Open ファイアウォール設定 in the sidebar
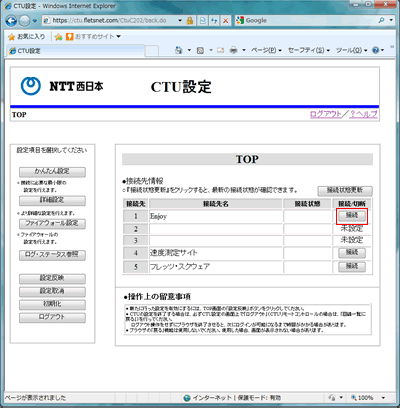Image resolution: width=400 pixels, height=408 pixels. [52, 224]
